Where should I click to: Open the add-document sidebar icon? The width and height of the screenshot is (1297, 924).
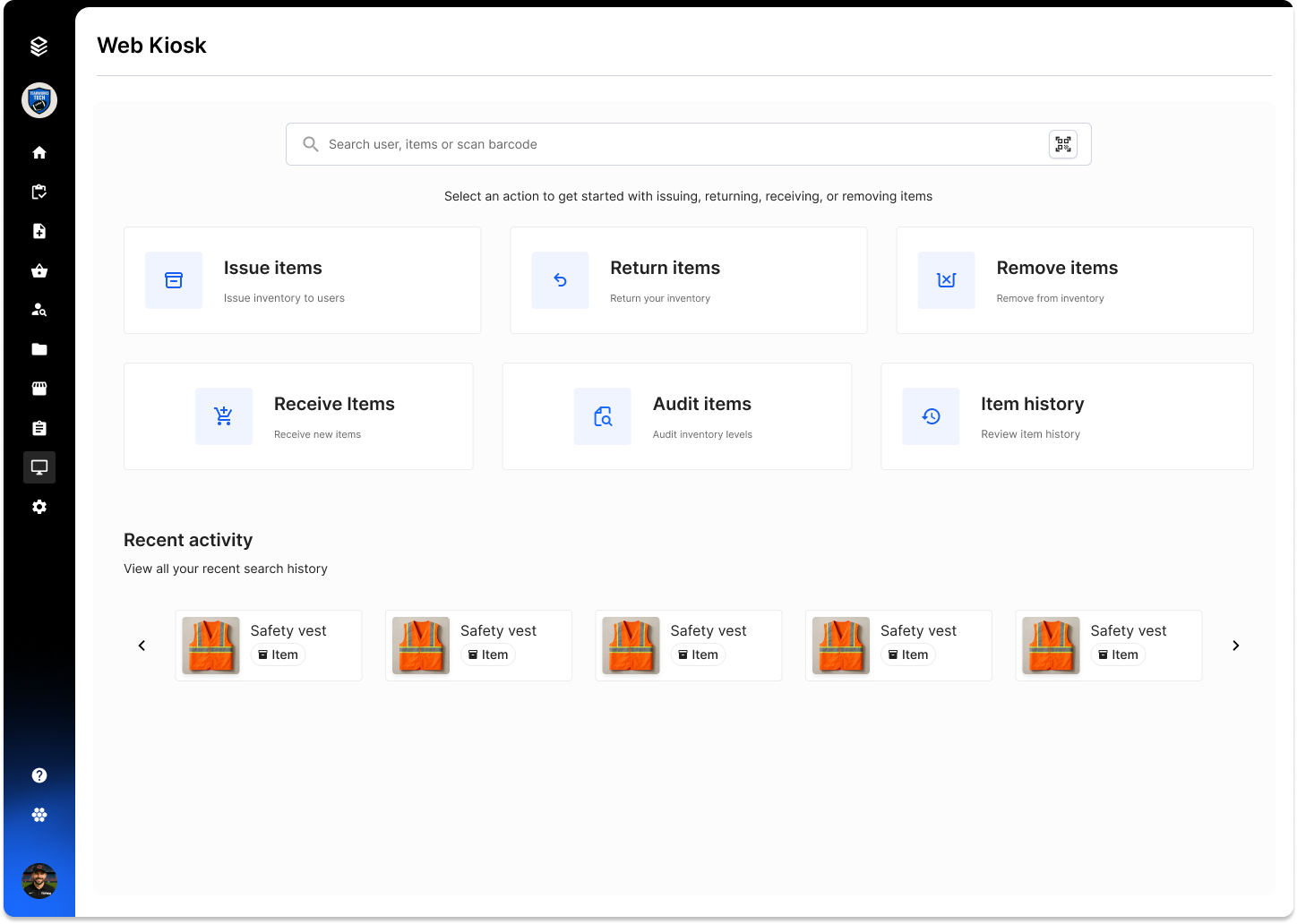pos(39,231)
